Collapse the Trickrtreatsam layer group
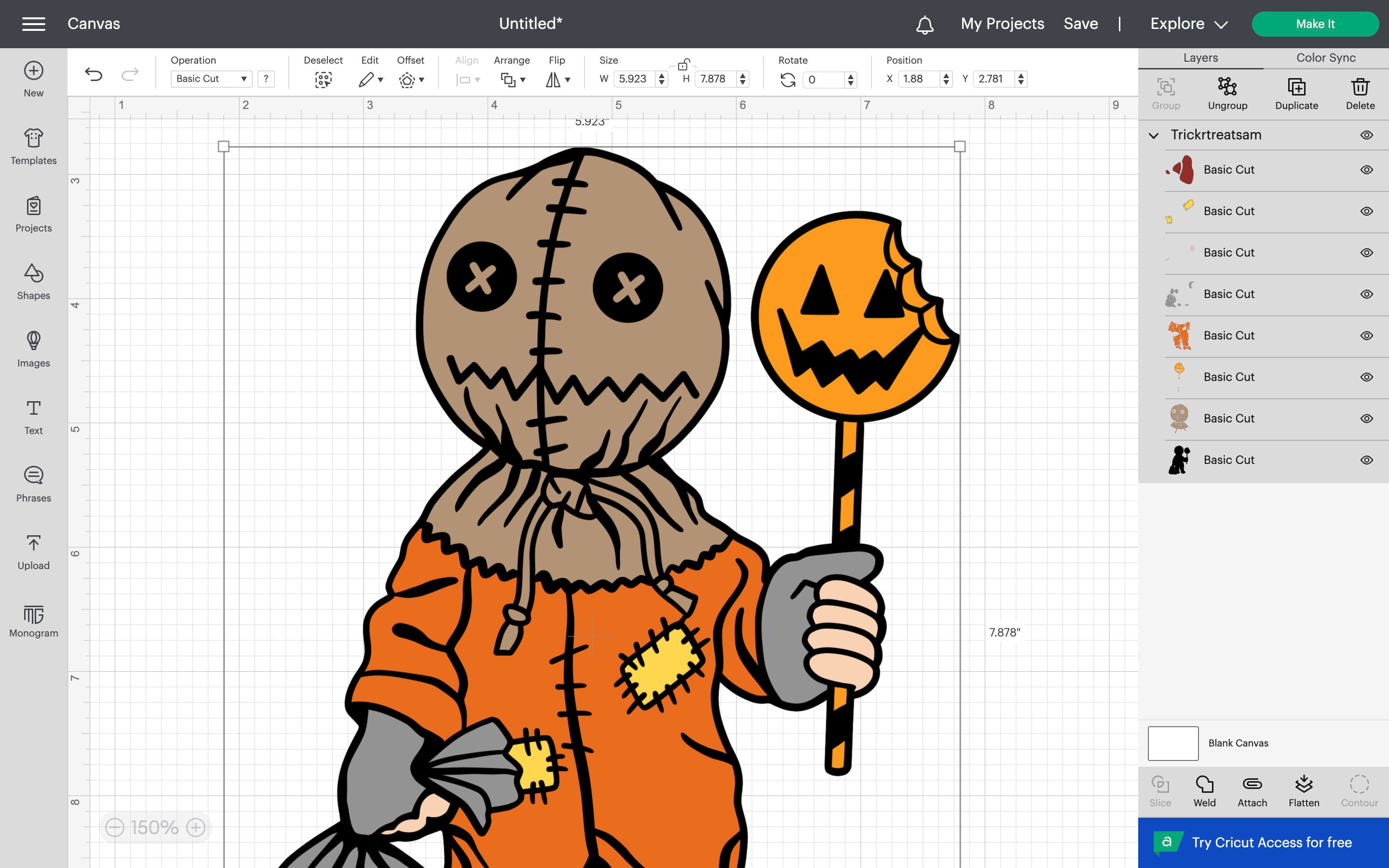 coord(1153,136)
